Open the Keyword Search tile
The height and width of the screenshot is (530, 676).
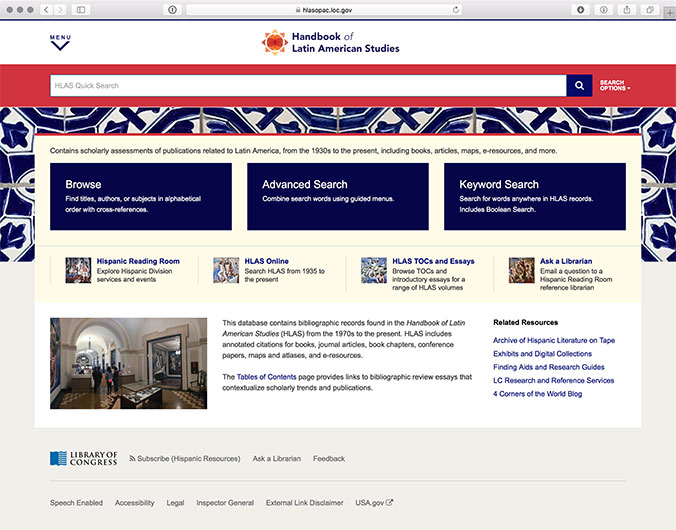535,196
